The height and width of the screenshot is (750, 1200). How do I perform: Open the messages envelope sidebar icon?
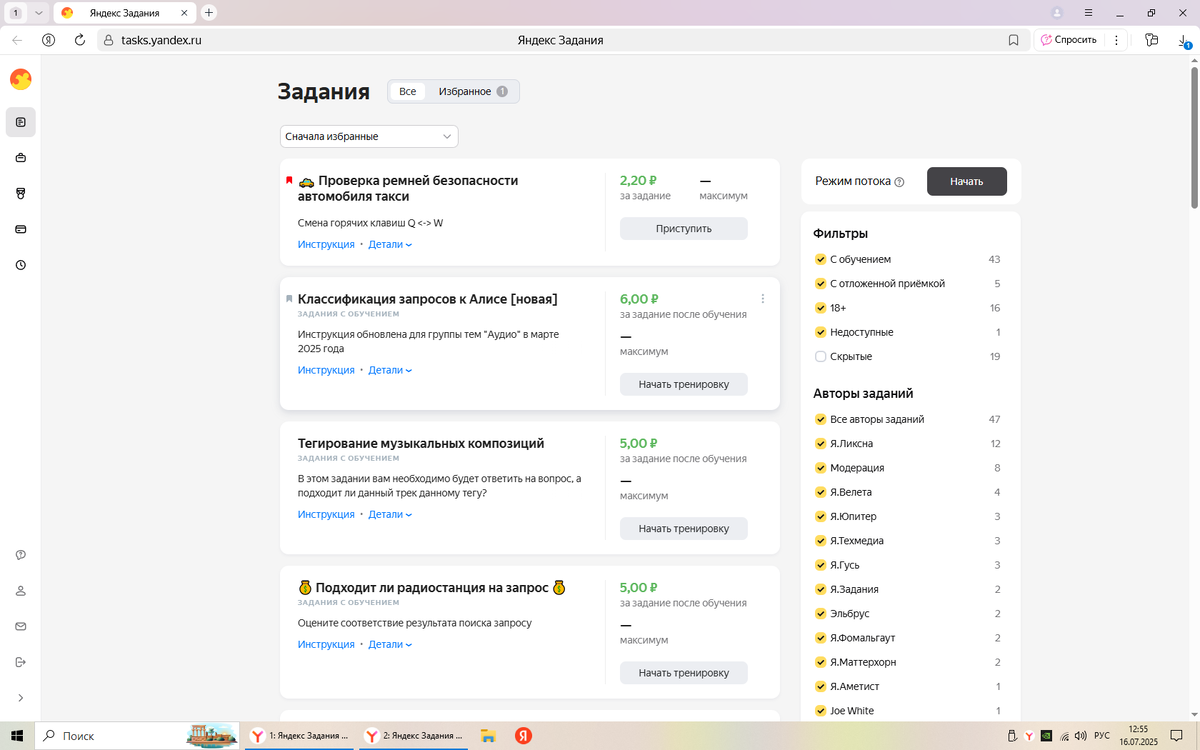[20, 626]
